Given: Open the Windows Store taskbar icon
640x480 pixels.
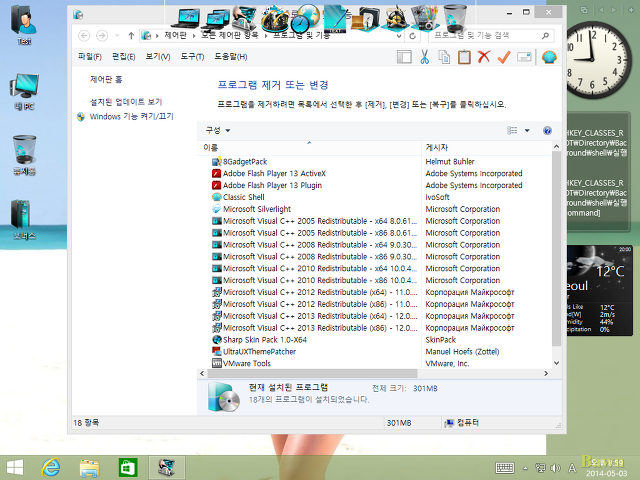Looking at the screenshot, I should 128,468.
